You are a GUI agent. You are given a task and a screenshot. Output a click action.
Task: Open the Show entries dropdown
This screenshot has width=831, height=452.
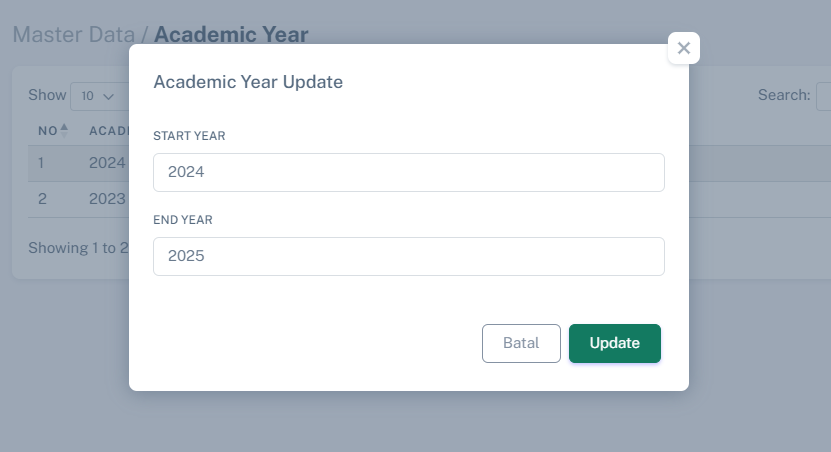pyautogui.click(x=98, y=96)
